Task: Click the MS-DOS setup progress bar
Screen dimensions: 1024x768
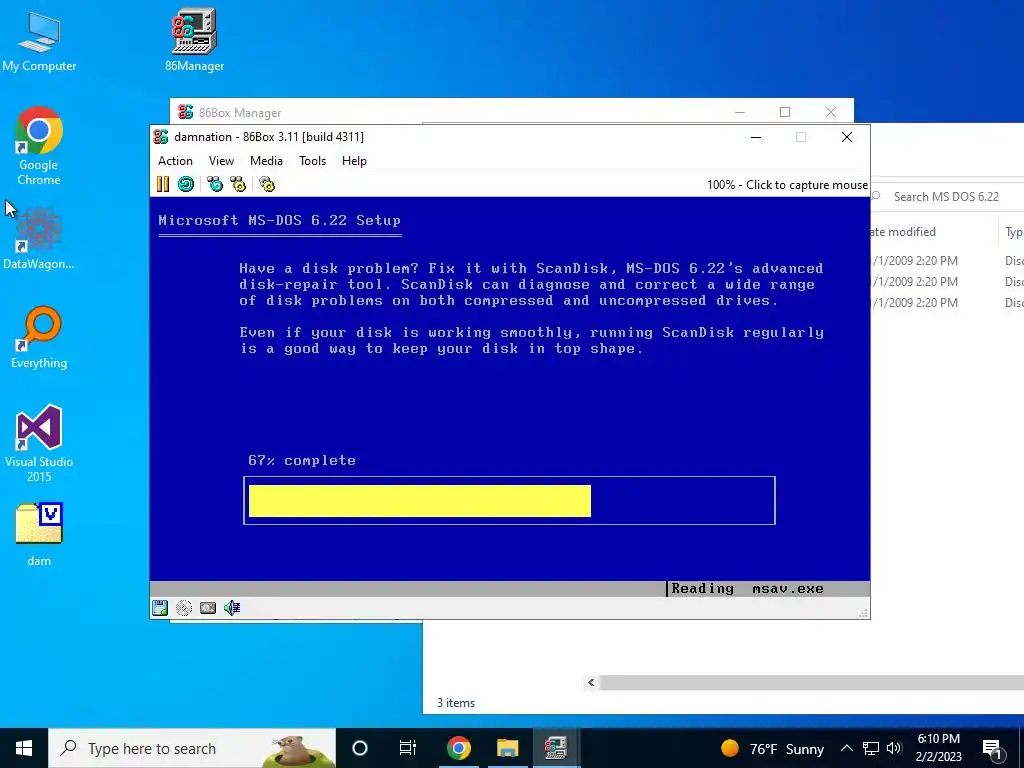Action: click(x=509, y=500)
